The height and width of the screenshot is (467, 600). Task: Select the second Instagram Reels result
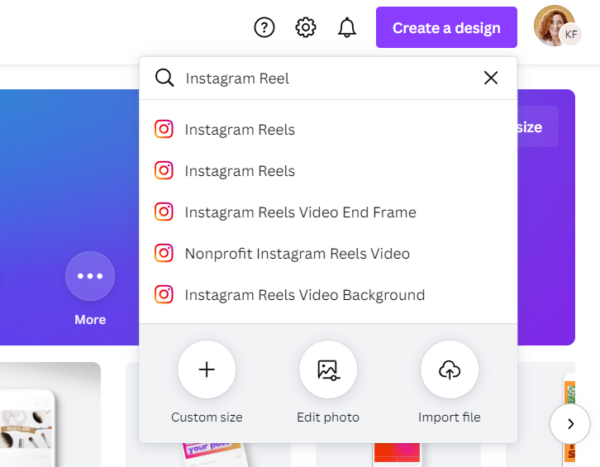click(x=240, y=171)
